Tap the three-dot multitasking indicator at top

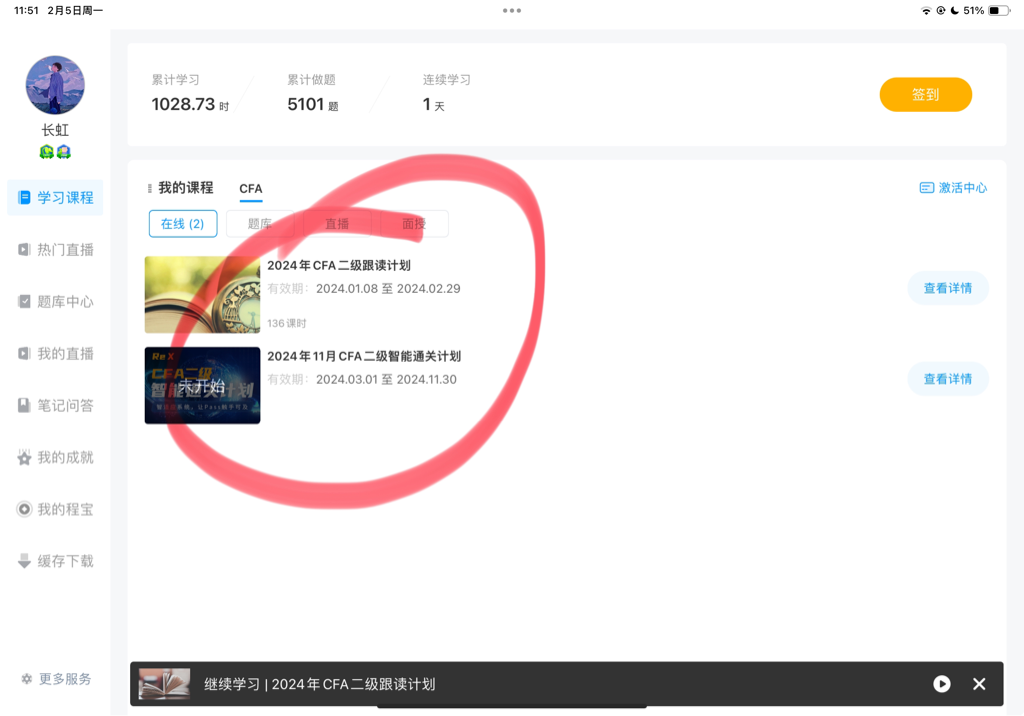tap(512, 10)
